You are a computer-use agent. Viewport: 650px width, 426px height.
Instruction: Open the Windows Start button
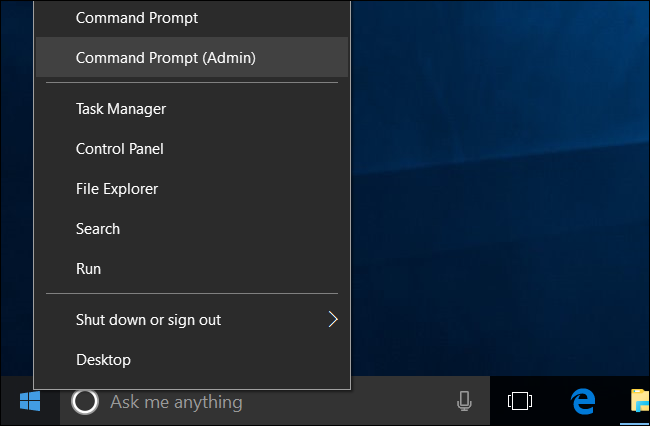tap(29, 402)
